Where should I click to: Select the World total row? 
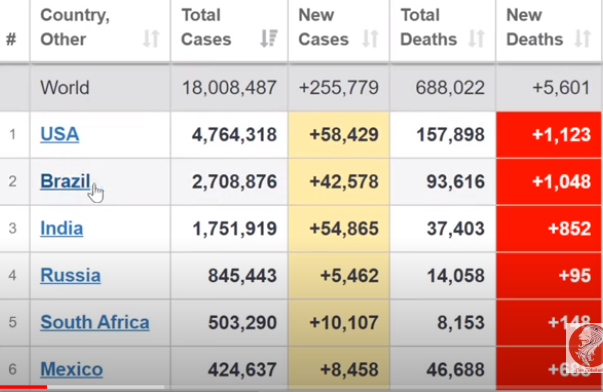coord(301,88)
